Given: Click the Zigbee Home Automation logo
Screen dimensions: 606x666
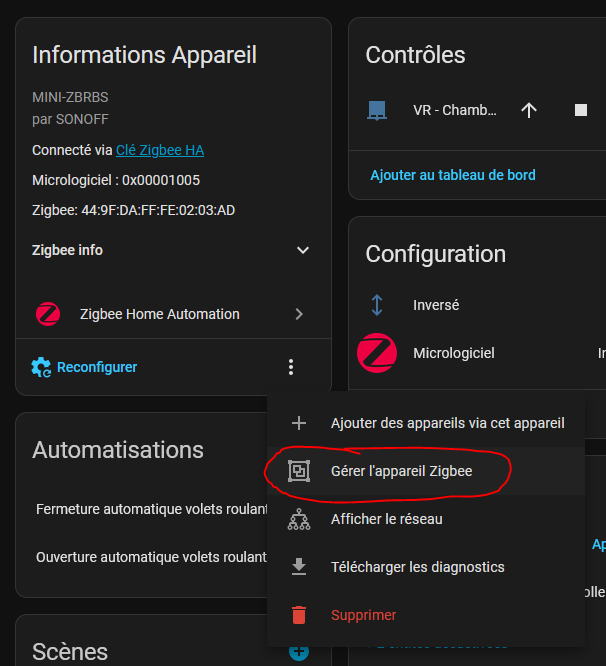Looking at the screenshot, I should pyautogui.click(x=47, y=314).
